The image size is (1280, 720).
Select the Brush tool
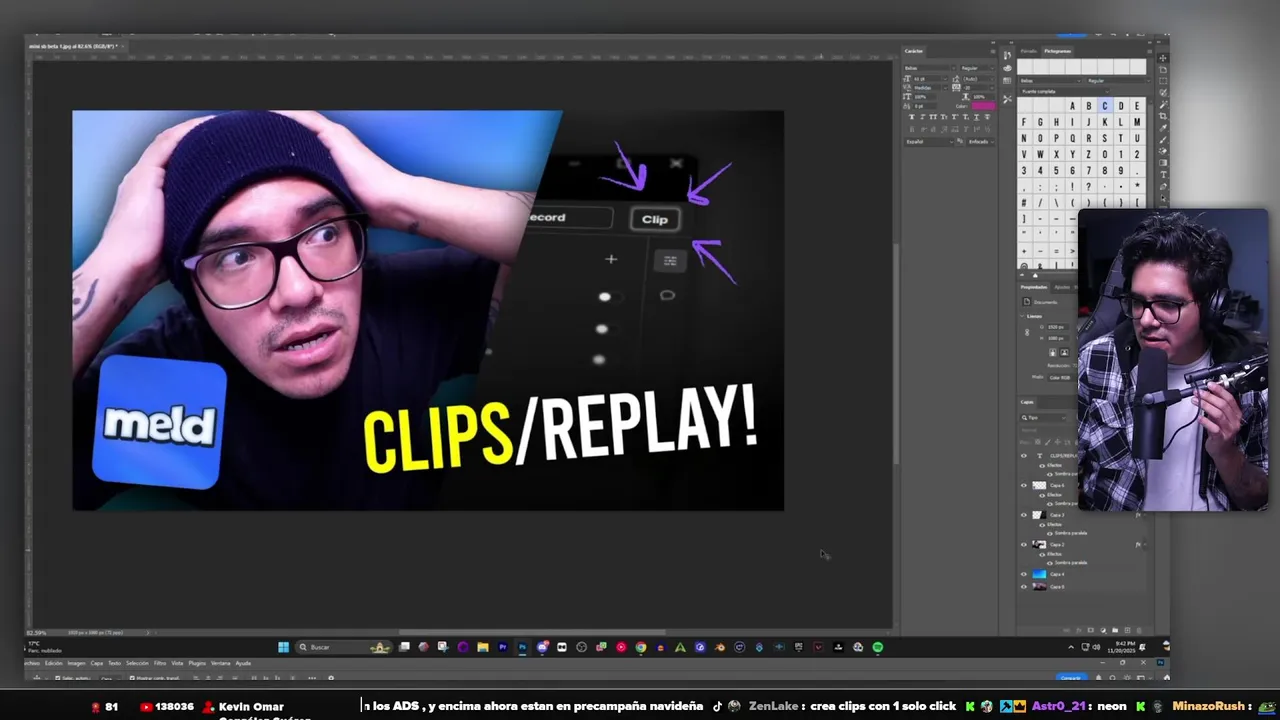[x=1163, y=139]
